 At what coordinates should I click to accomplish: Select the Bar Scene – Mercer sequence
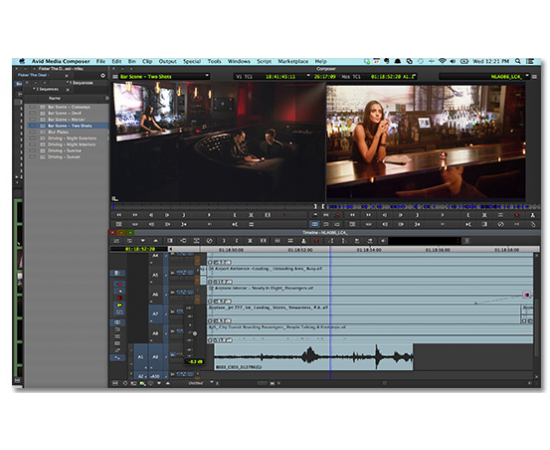tap(68, 120)
